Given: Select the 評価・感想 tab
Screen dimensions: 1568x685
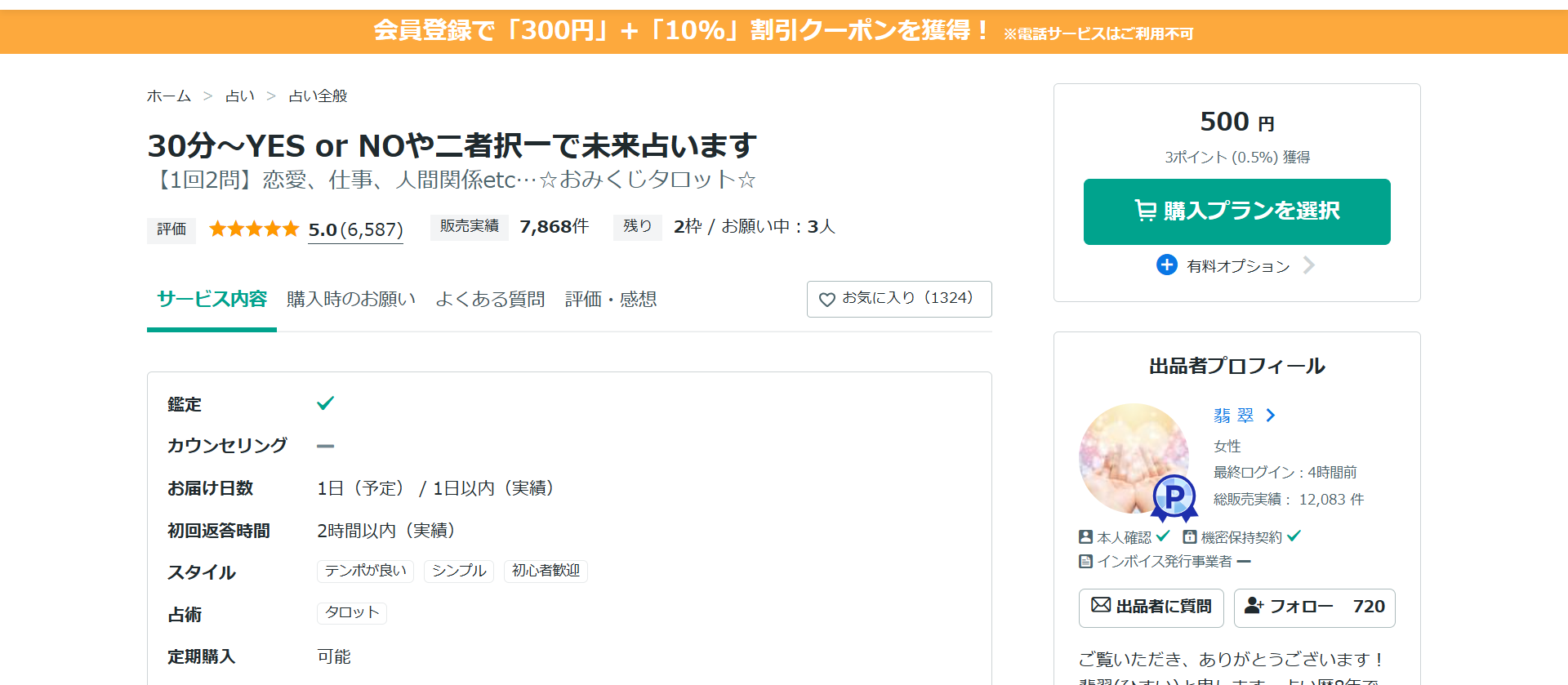Looking at the screenshot, I should click(611, 300).
